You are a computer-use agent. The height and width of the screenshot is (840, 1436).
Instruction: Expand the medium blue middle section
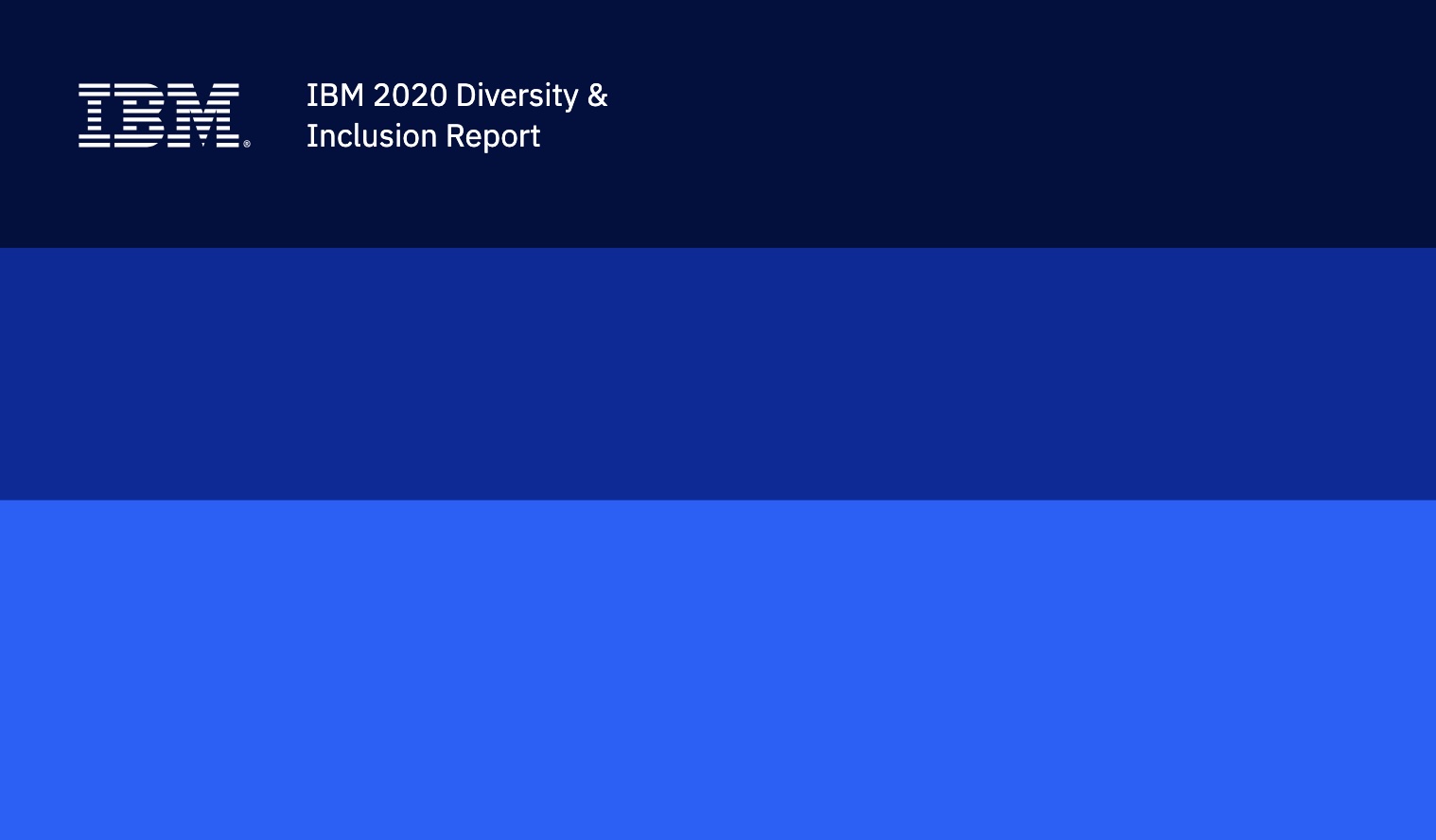[719, 374]
